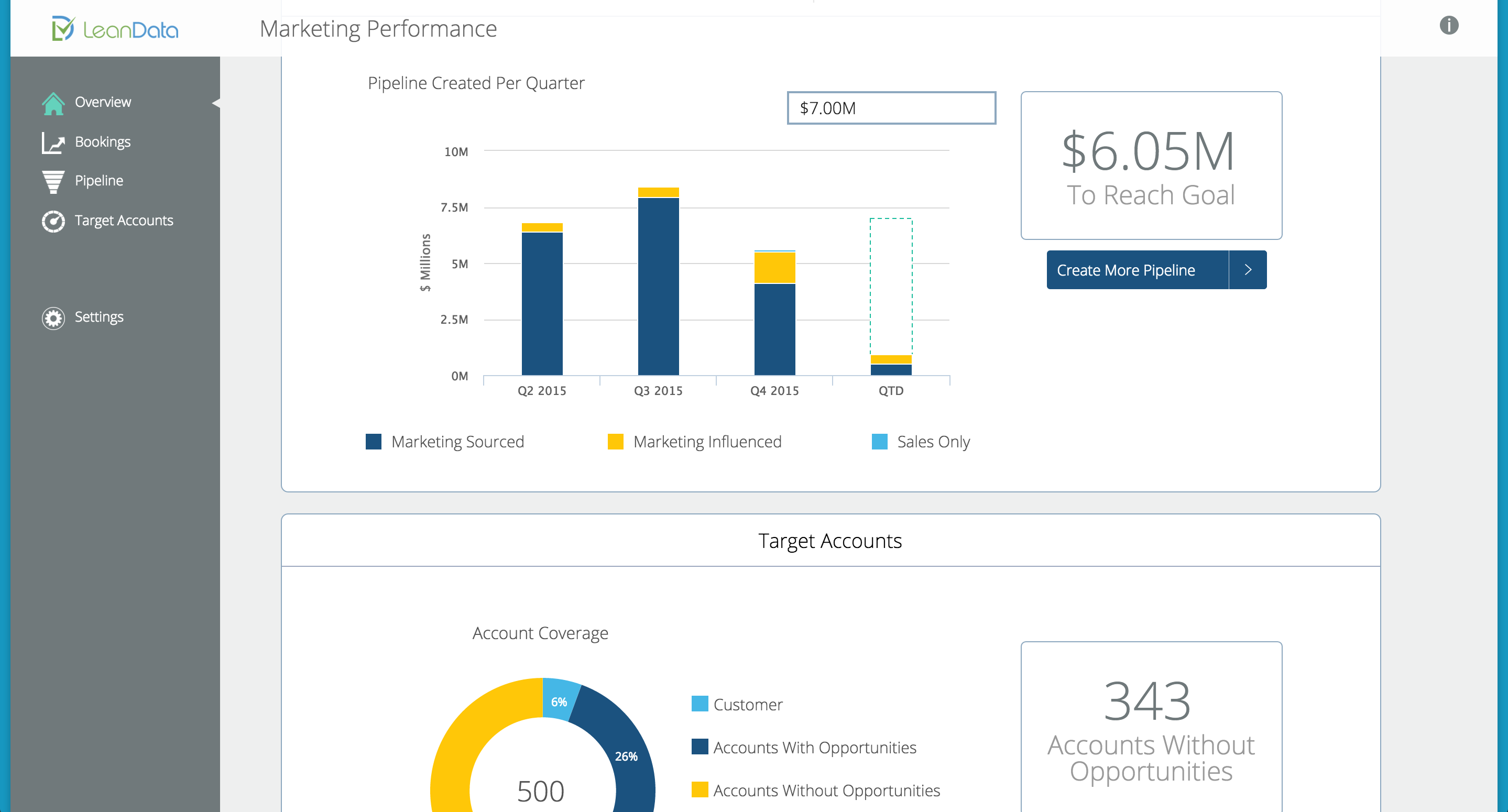Click the Pipeline funnel icon
The width and height of the screenshot is (1508, 812).
tap(53, 181)
